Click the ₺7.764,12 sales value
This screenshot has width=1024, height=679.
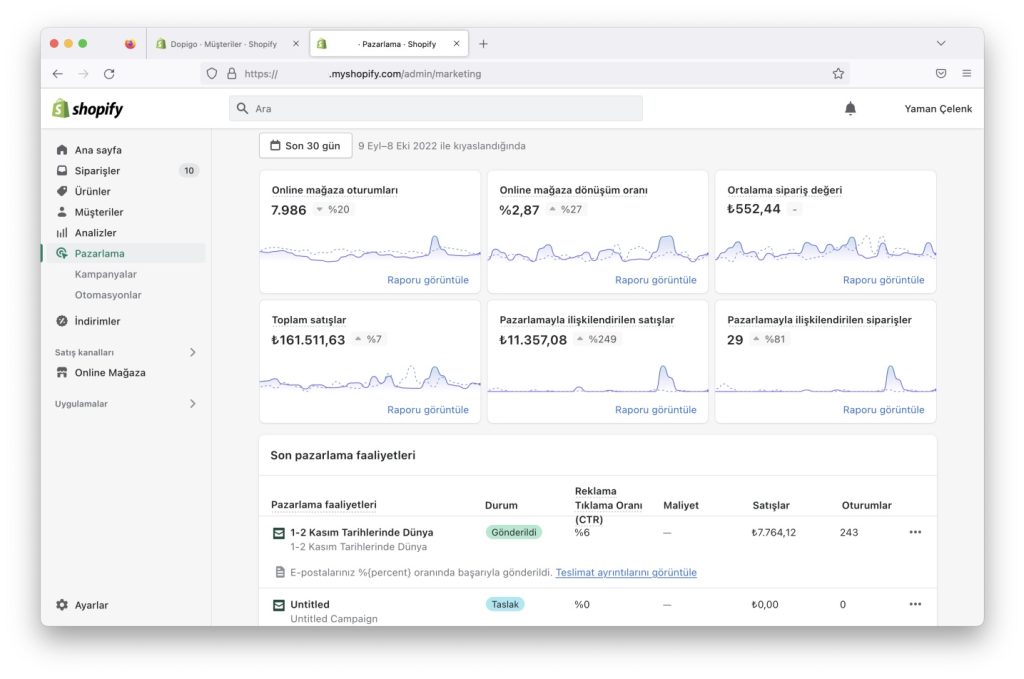(773, 532)
